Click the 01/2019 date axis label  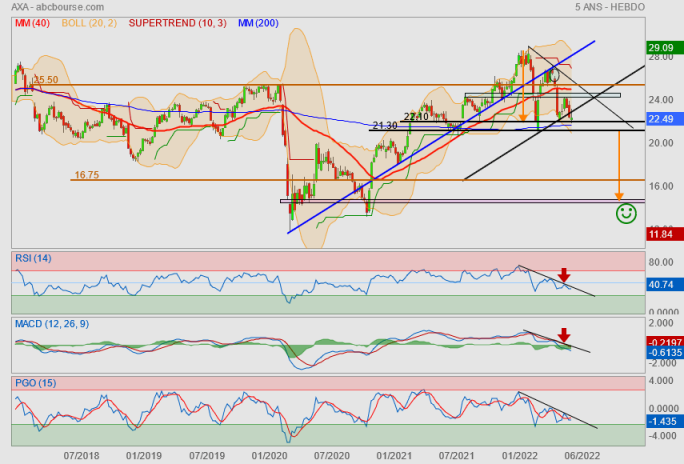144,456
